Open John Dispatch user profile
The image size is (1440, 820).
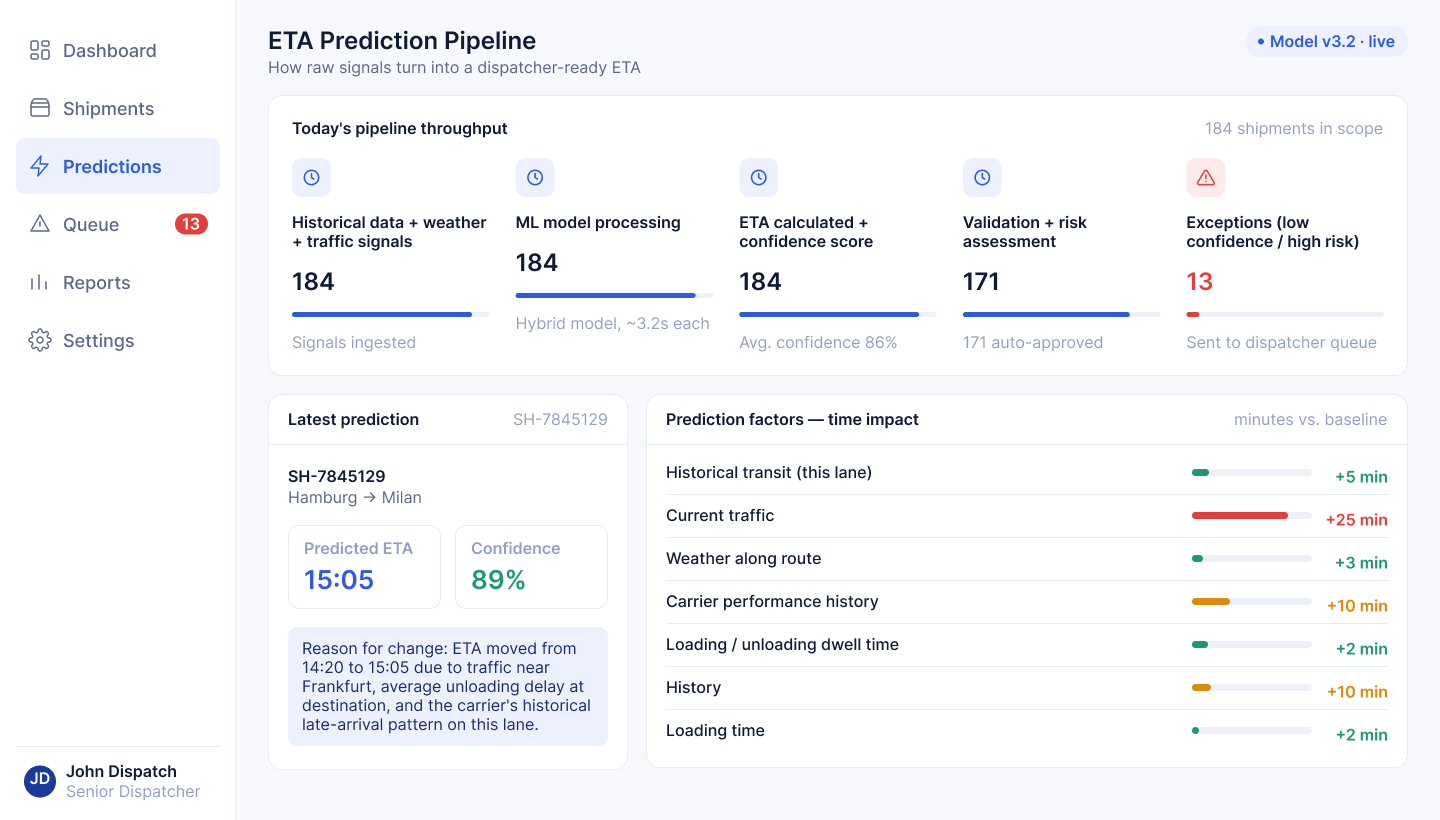point(118,781)
